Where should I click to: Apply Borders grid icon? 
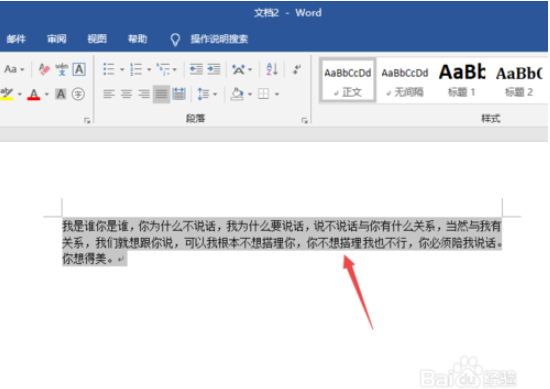pyautogui.click(x=263, y=94)
